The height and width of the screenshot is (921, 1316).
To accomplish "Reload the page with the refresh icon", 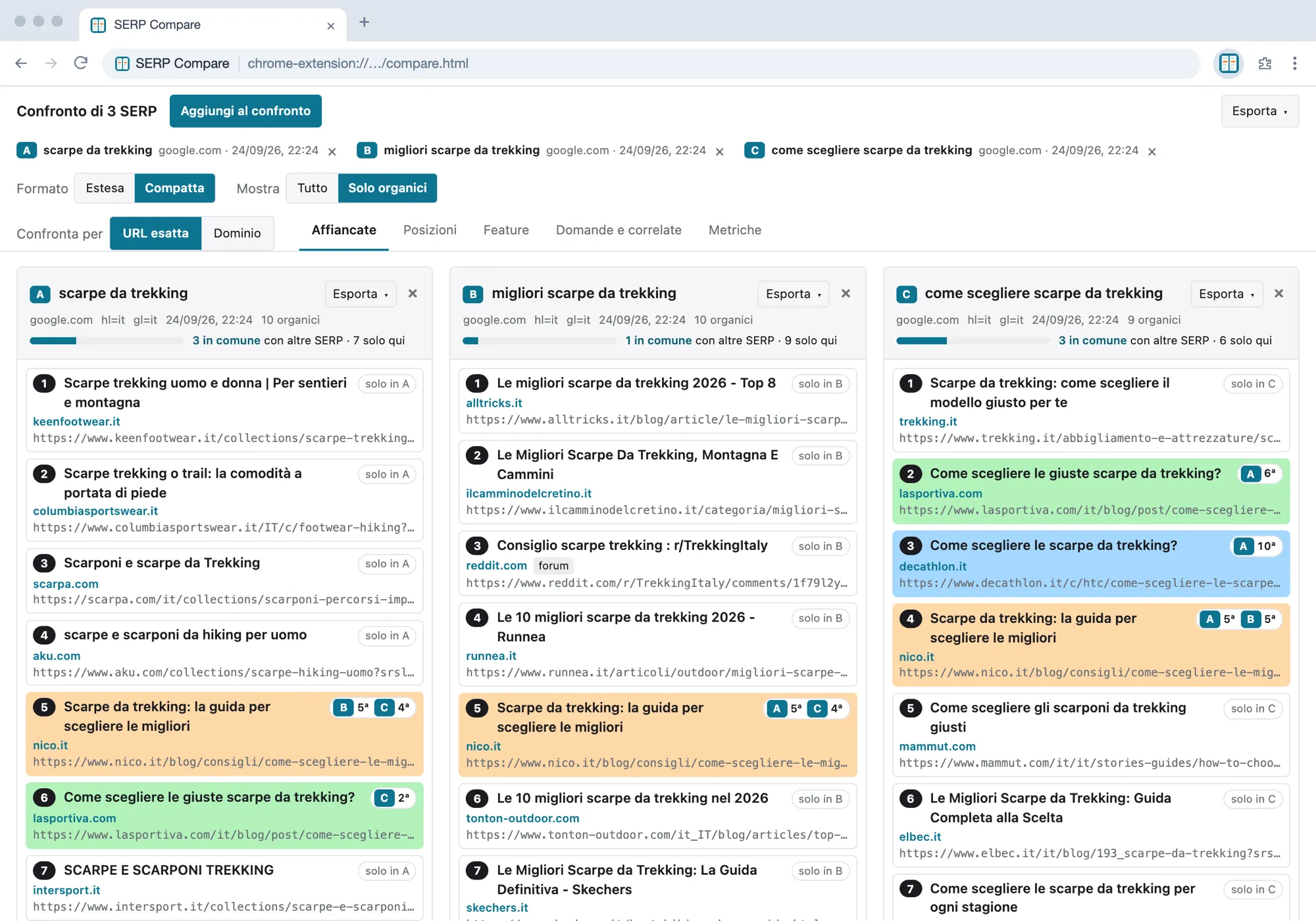I will tap(80, 63).
